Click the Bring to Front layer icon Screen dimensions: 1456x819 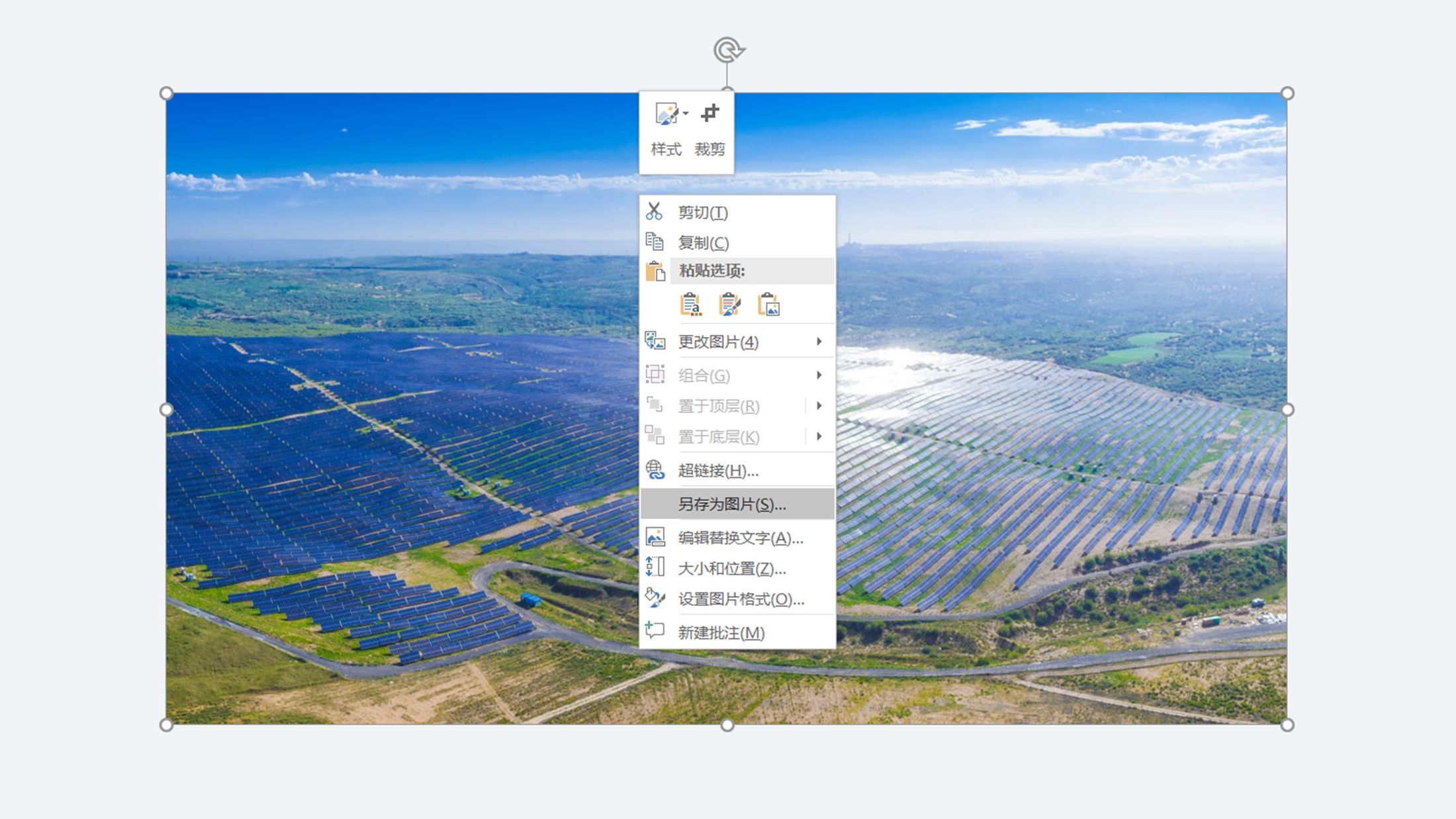point(655,405)
